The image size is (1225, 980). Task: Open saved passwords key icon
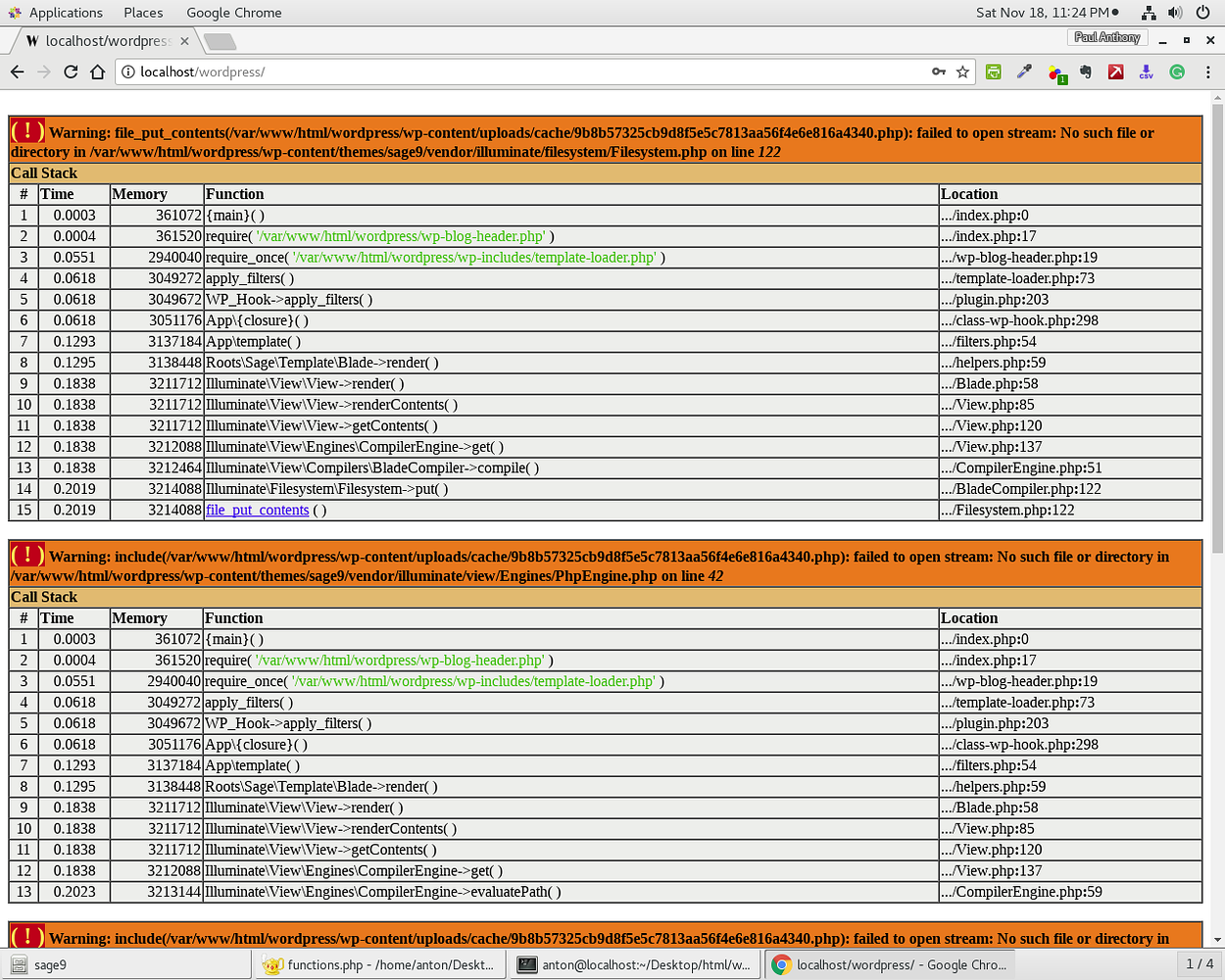pos(939,72)
